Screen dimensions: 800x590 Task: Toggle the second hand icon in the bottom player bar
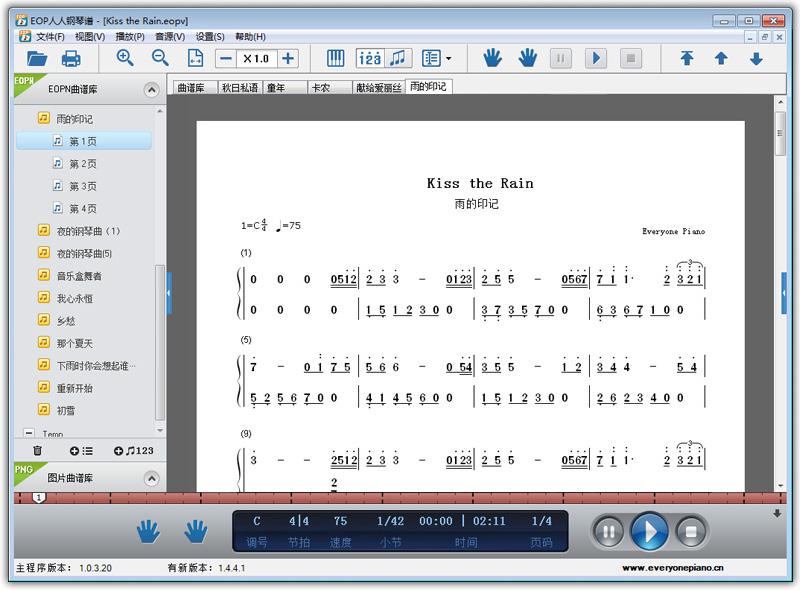[195, 531]
